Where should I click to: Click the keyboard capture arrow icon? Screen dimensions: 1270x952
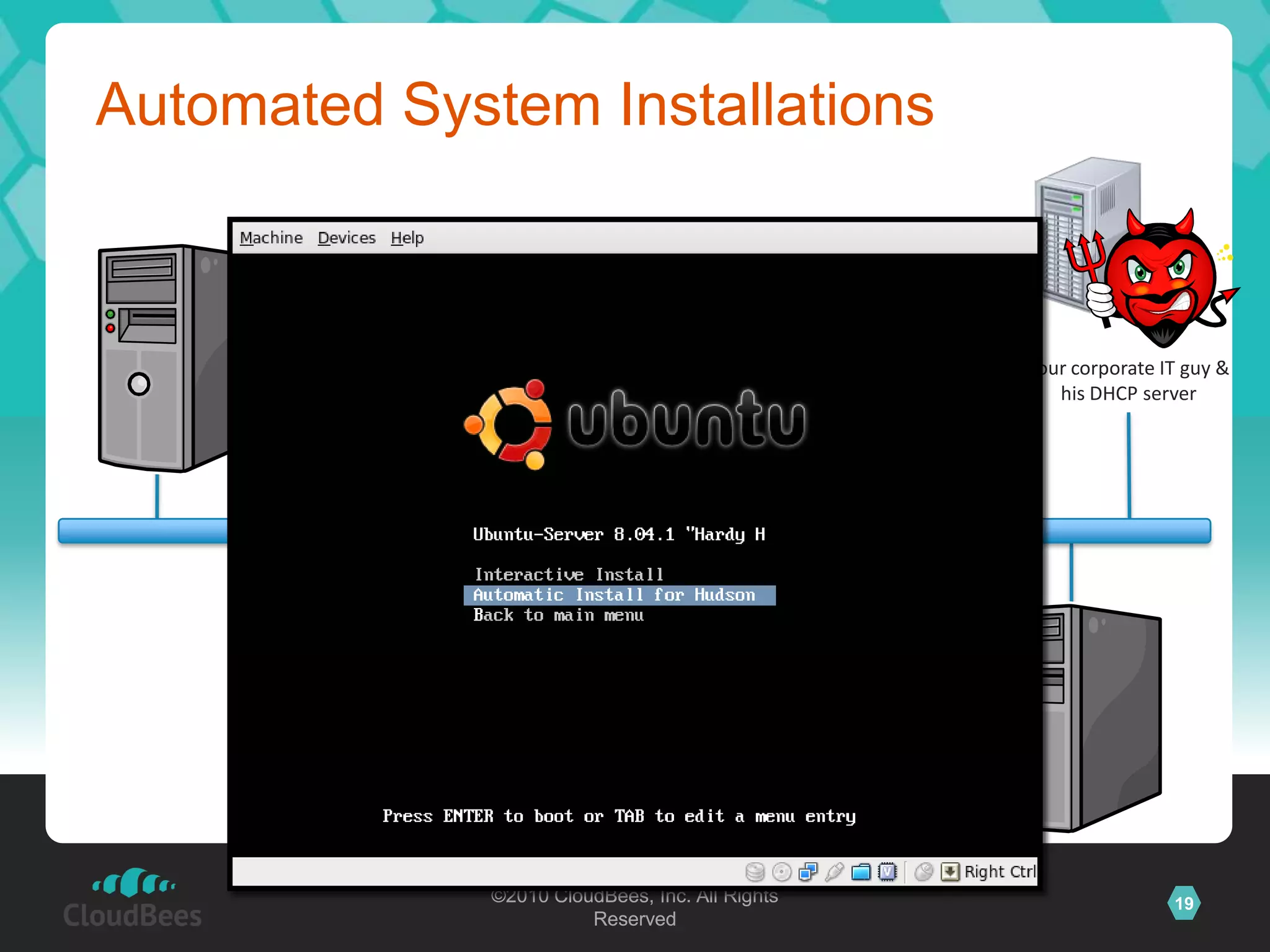tap(950, 872)
